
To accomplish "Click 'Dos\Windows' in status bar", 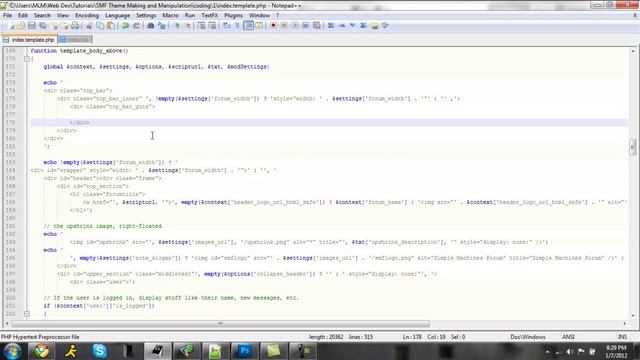I will [x=528, y=337].
